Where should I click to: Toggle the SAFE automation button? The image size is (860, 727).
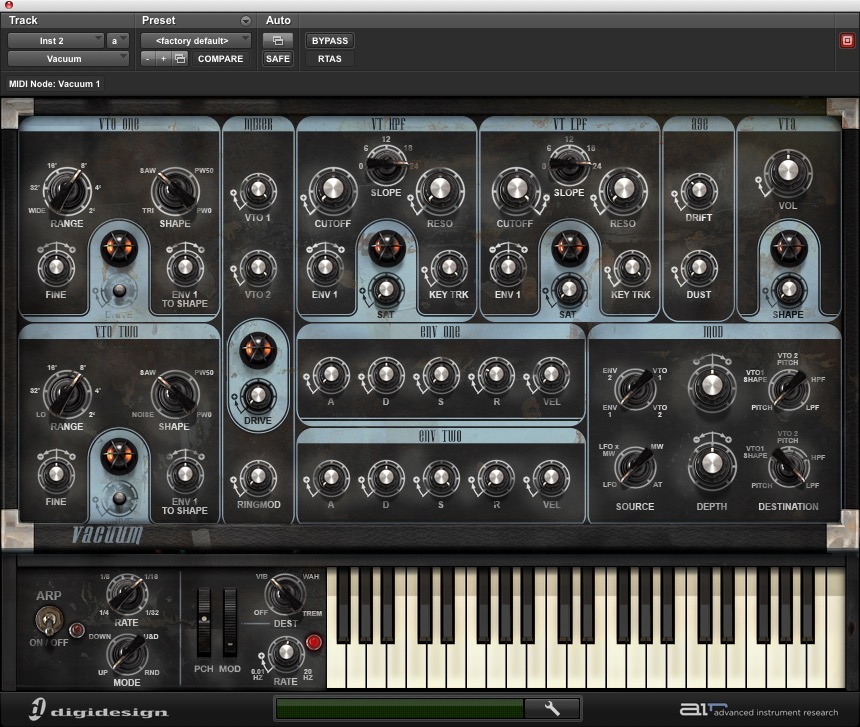click(278, 59)
